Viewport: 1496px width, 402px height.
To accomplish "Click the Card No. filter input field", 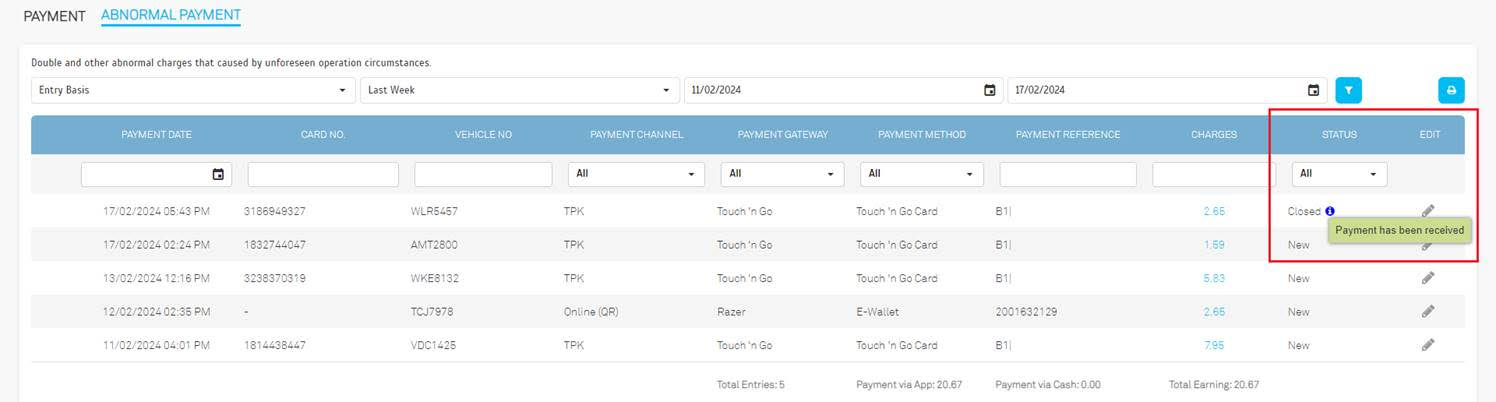I will [323, 174].
